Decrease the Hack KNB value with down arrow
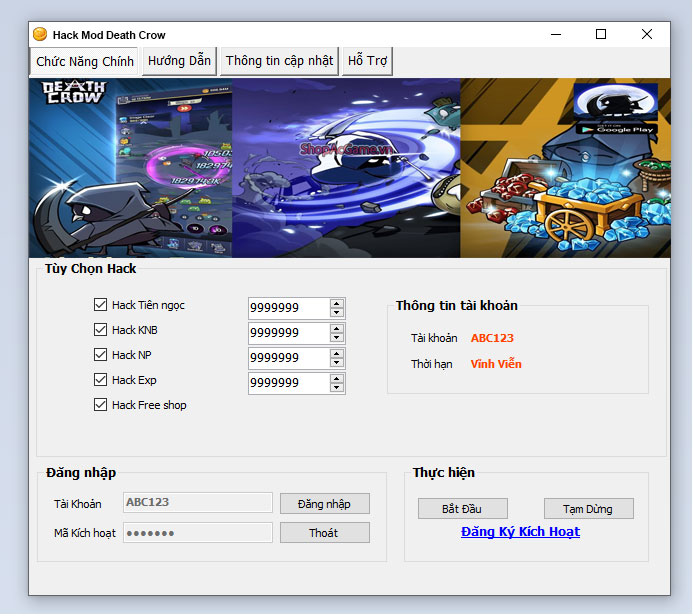 point(337,338)
